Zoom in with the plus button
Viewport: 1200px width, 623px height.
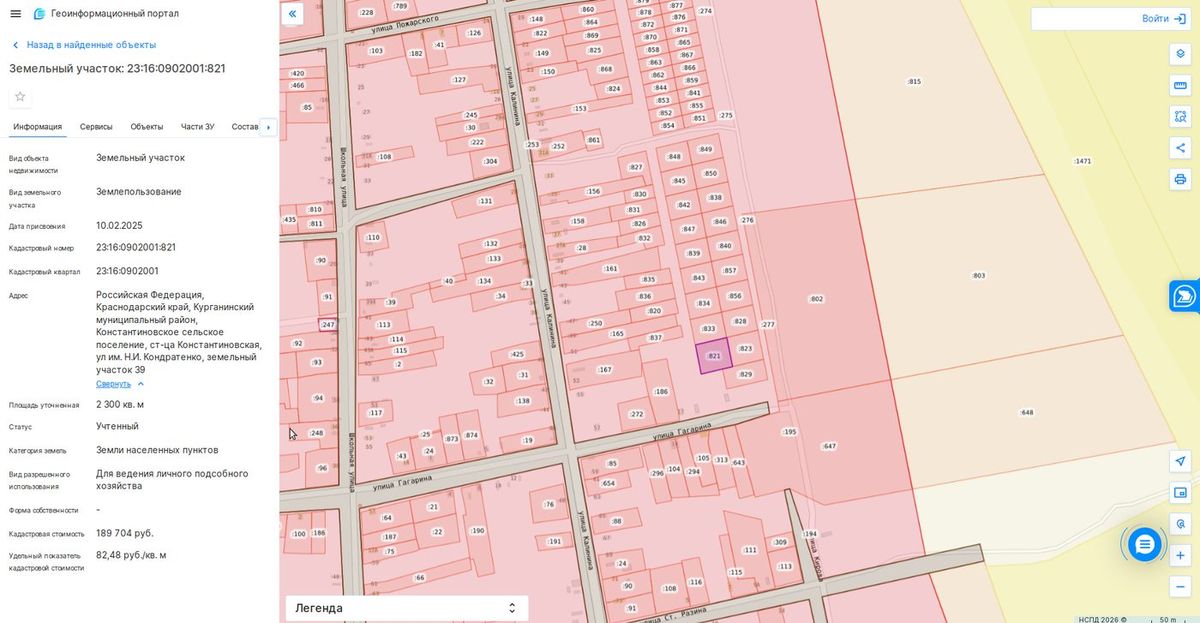(1180, 555)
